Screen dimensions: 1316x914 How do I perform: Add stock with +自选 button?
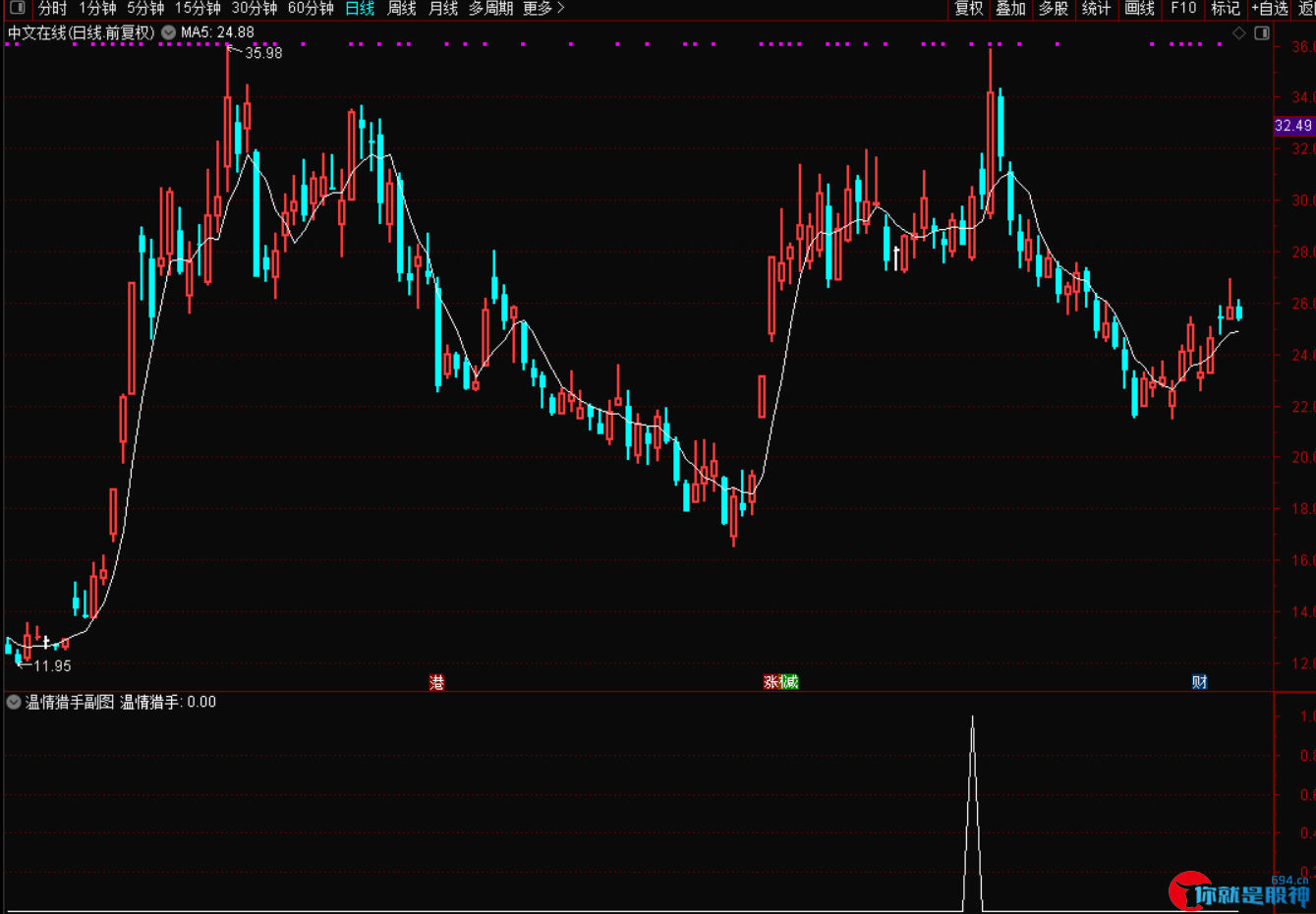tap(1270, 8)
